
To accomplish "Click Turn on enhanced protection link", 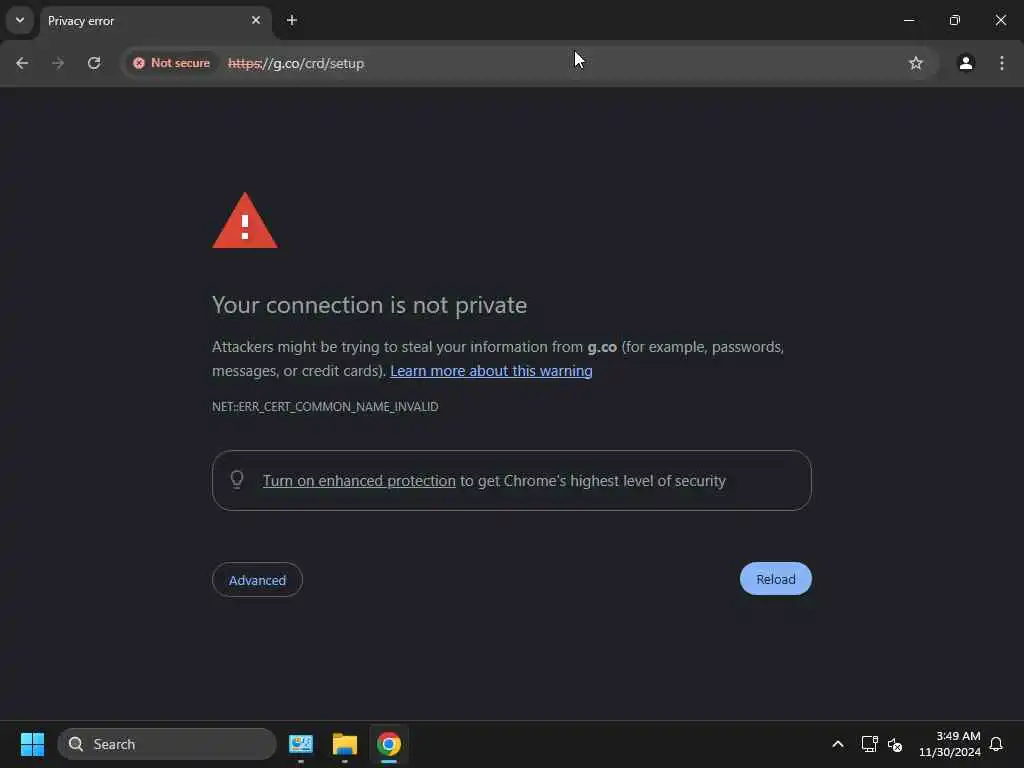I will pyautogui.click(x=359, y=481).
